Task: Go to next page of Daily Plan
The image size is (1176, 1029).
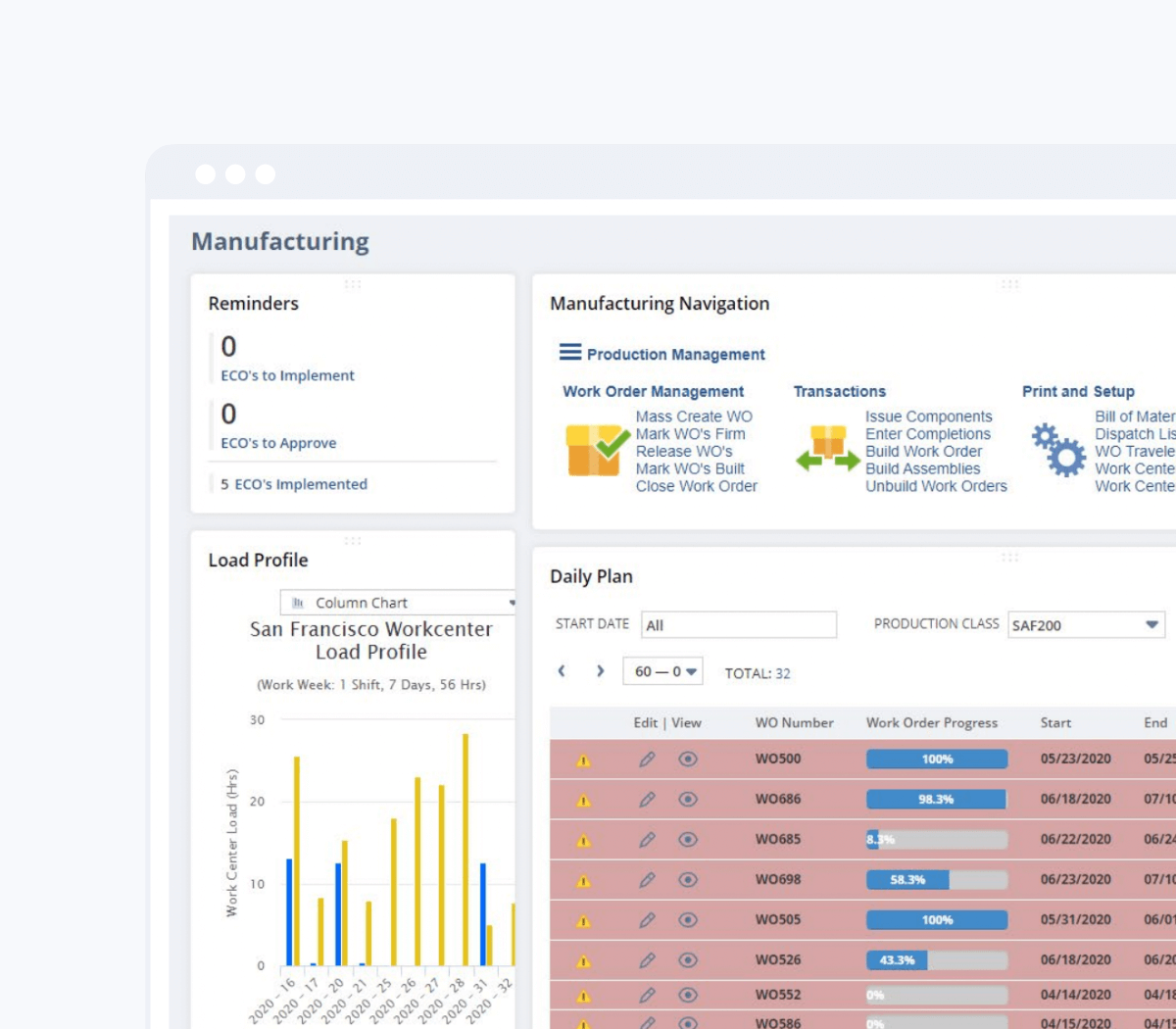Action: (x=600, y=671)
